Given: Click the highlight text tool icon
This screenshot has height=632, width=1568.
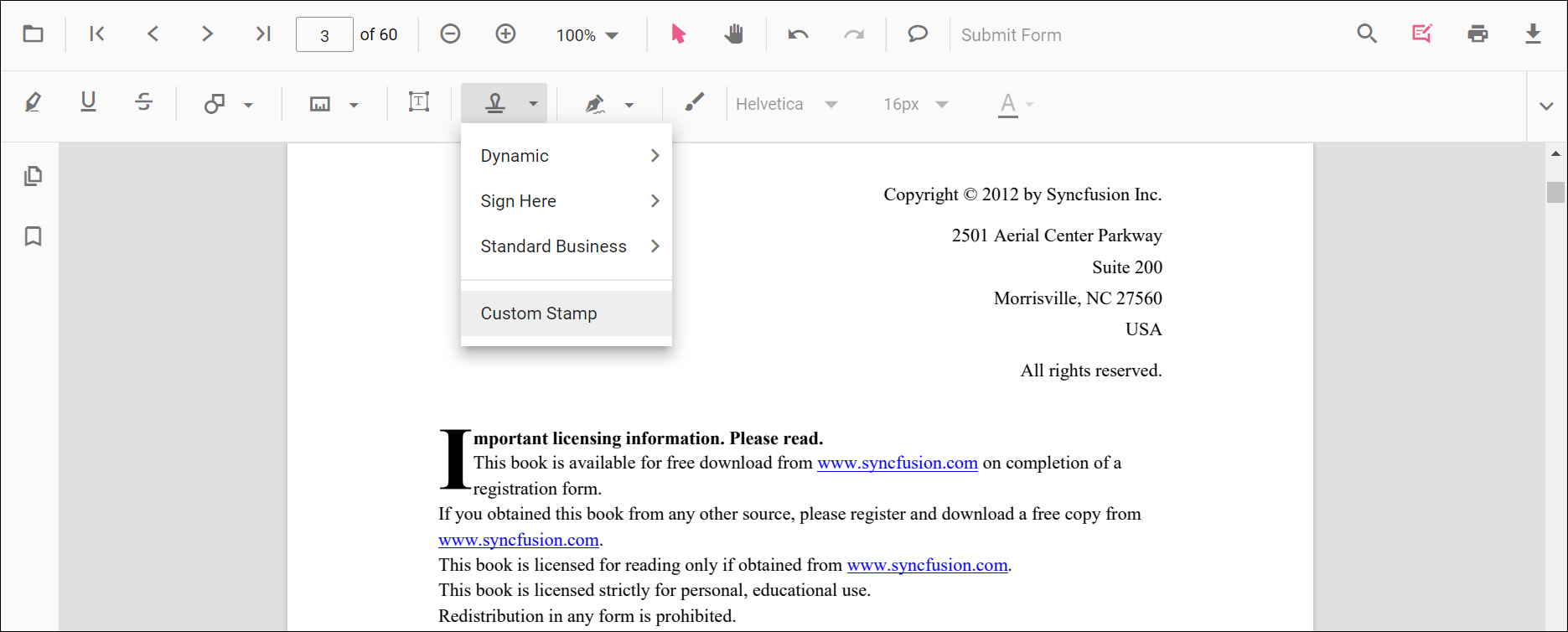Looking at the screenshot, I should tap(33, 103).
